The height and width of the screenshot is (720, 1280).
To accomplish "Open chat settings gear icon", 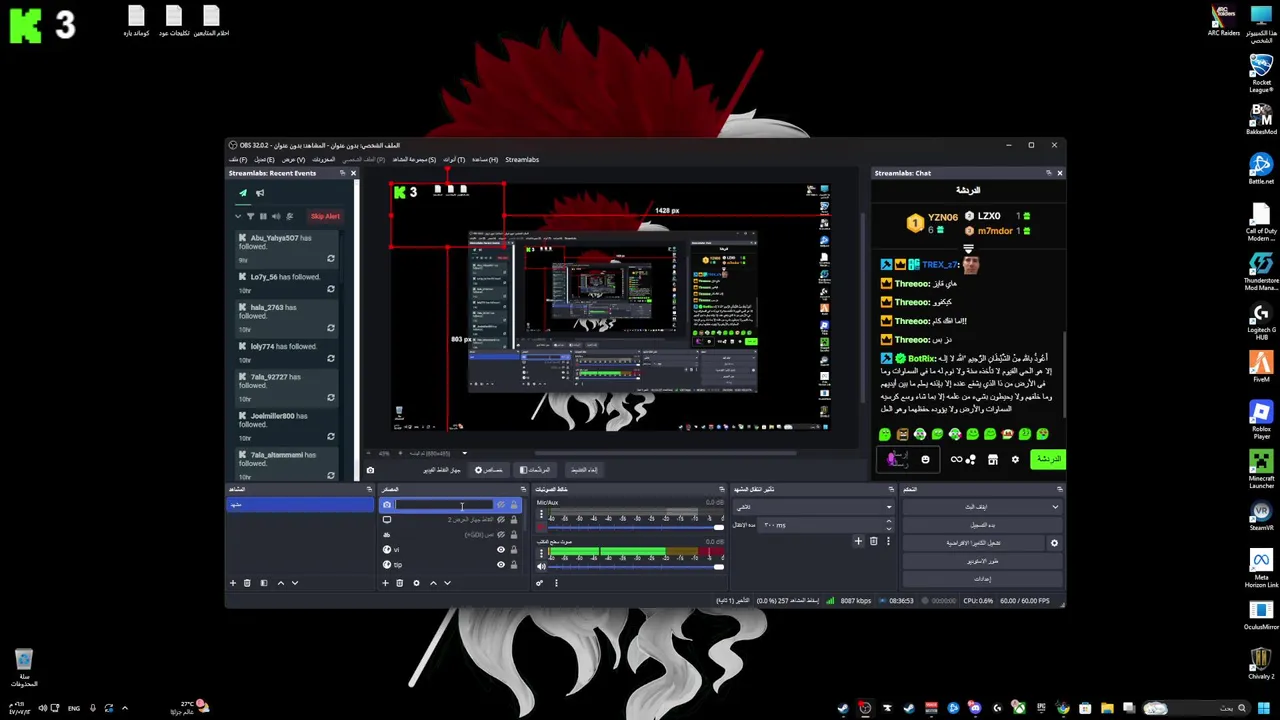I will point(1015,460).
